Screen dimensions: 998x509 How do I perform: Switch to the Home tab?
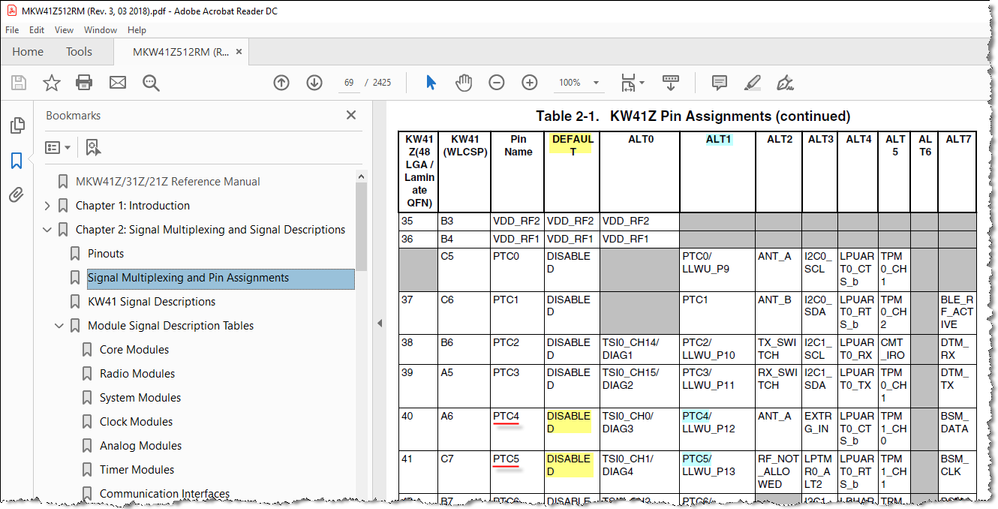coord(28,52)
